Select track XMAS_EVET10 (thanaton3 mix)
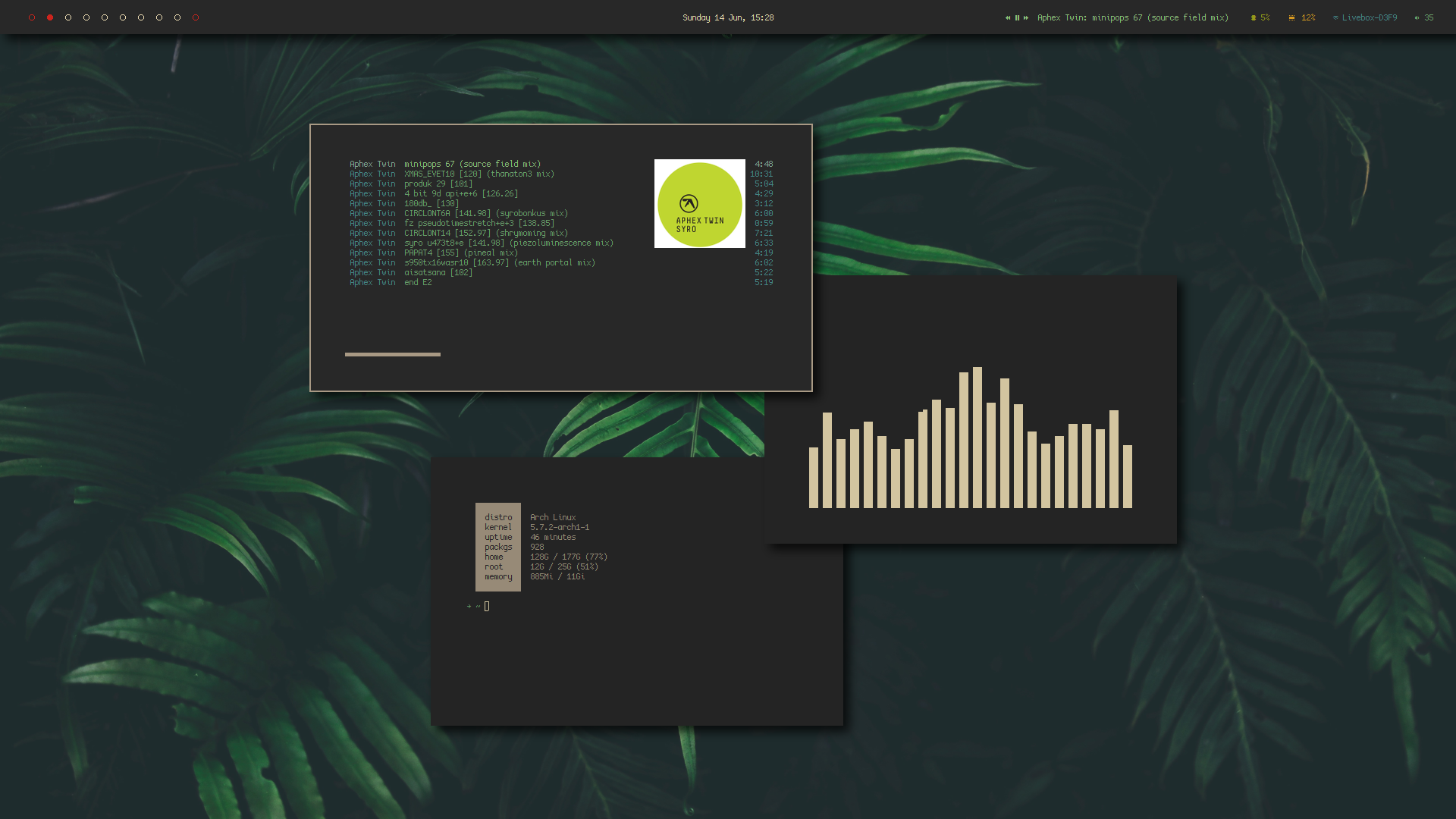Viewport: 1456px width, 819px height. point(479,174)
